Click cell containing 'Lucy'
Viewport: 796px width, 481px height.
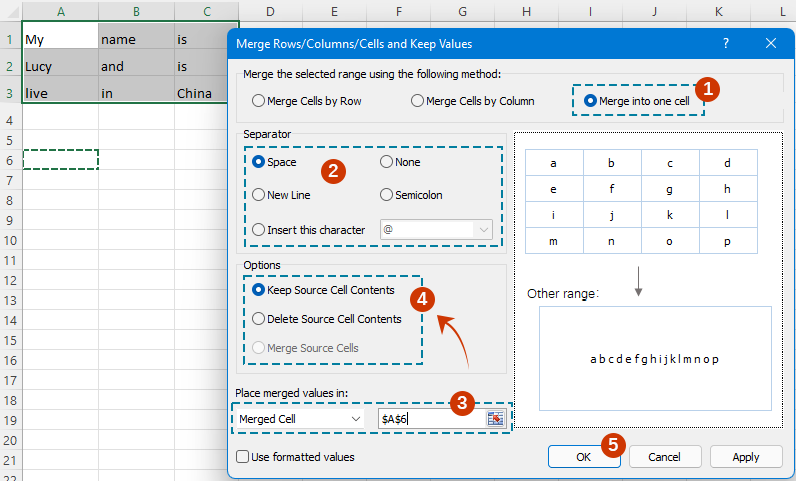click(x=60, y=63)
